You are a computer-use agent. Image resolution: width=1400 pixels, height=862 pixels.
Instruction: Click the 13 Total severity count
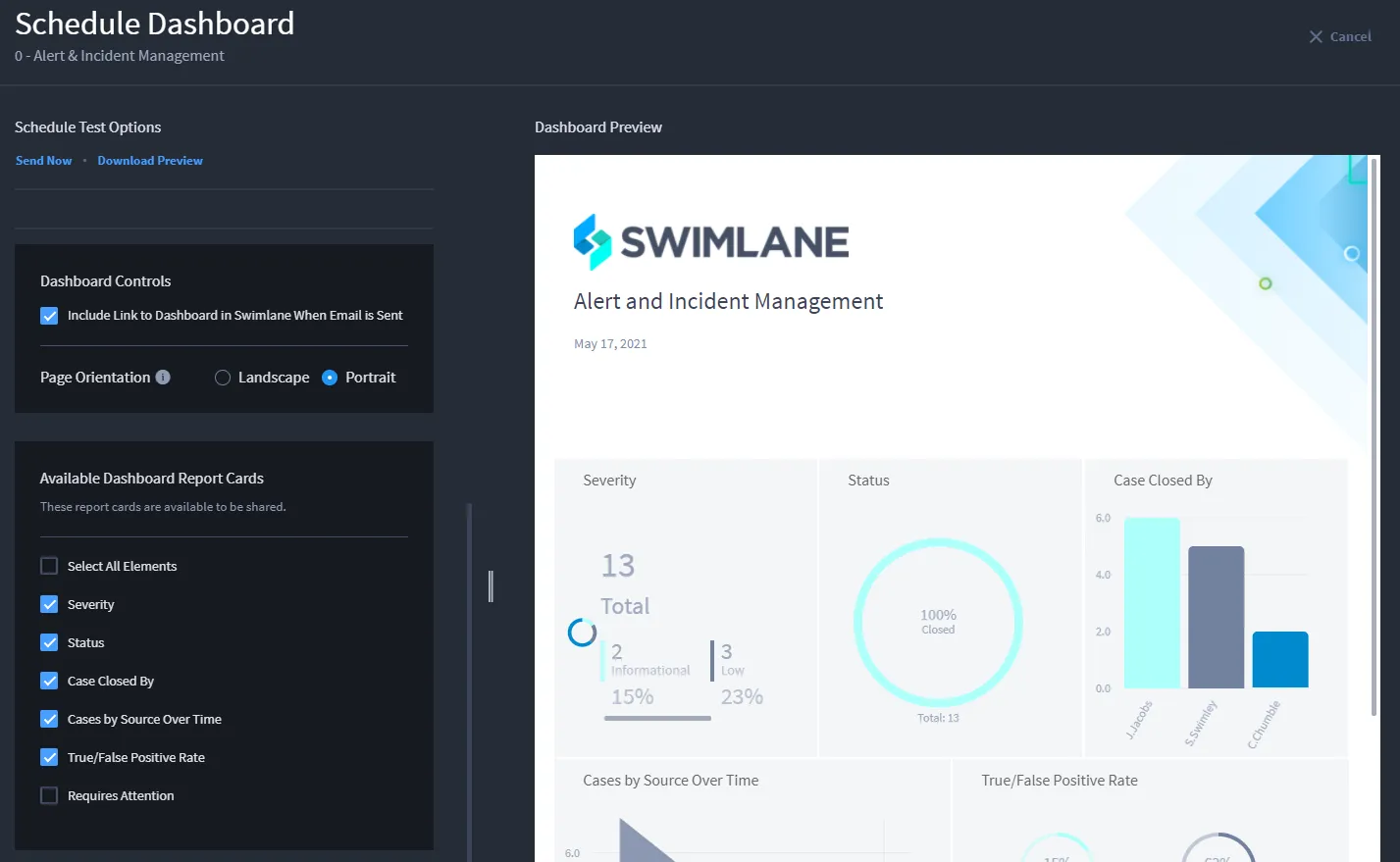pyautogui.click(x=625, y=584)
